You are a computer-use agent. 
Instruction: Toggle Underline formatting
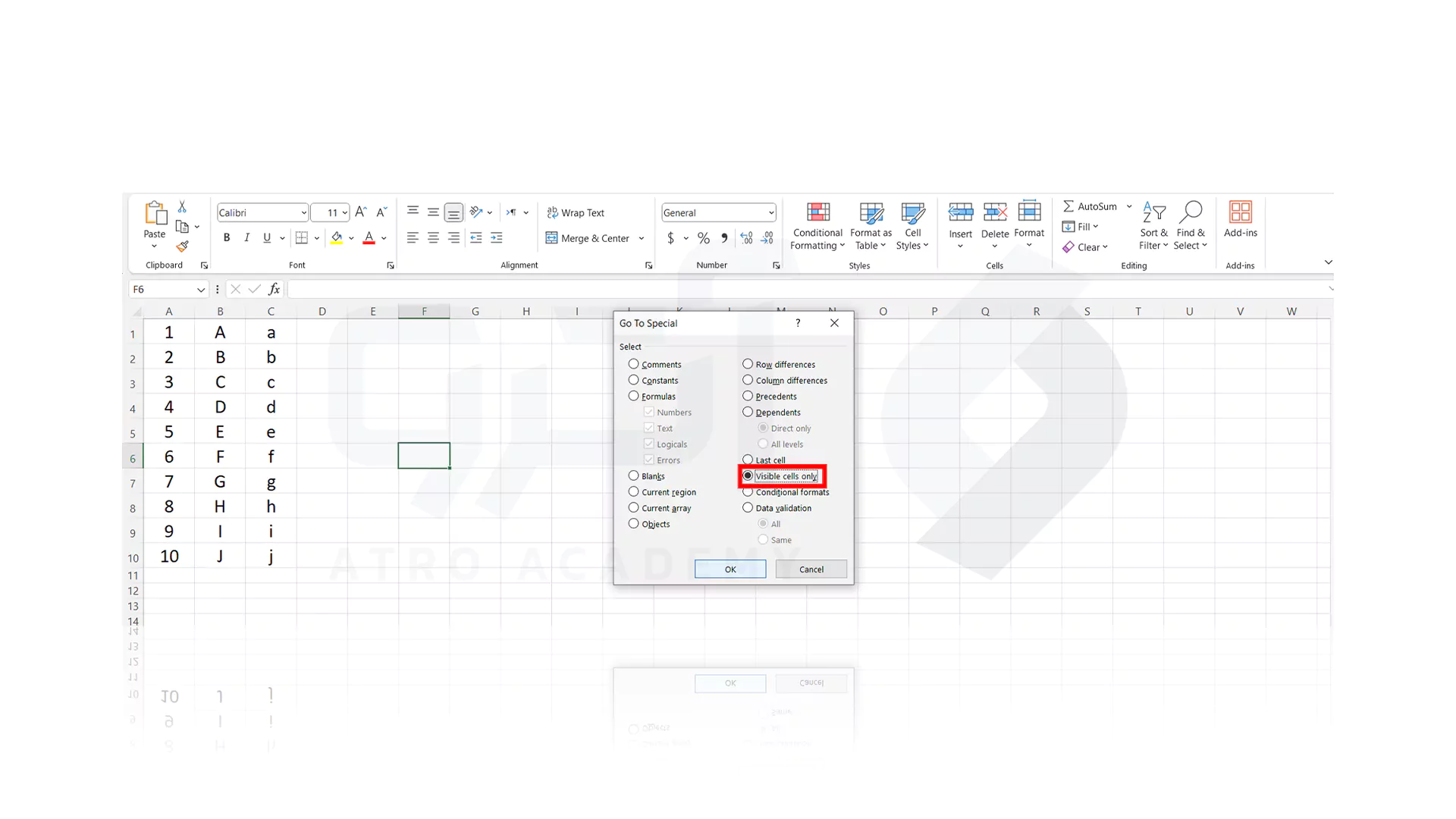(x=267, y=238)
